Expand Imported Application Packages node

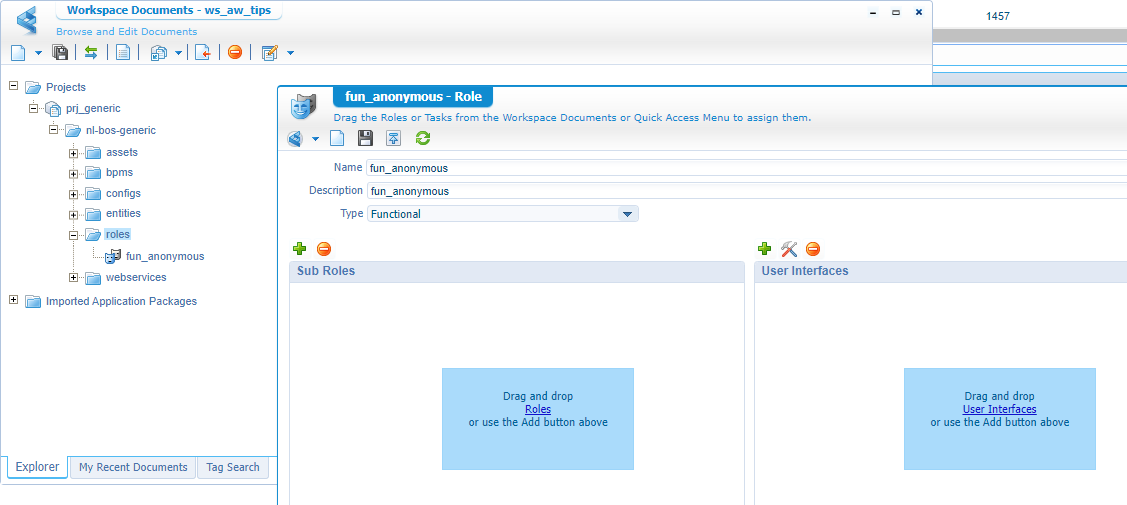coord(14,300)
